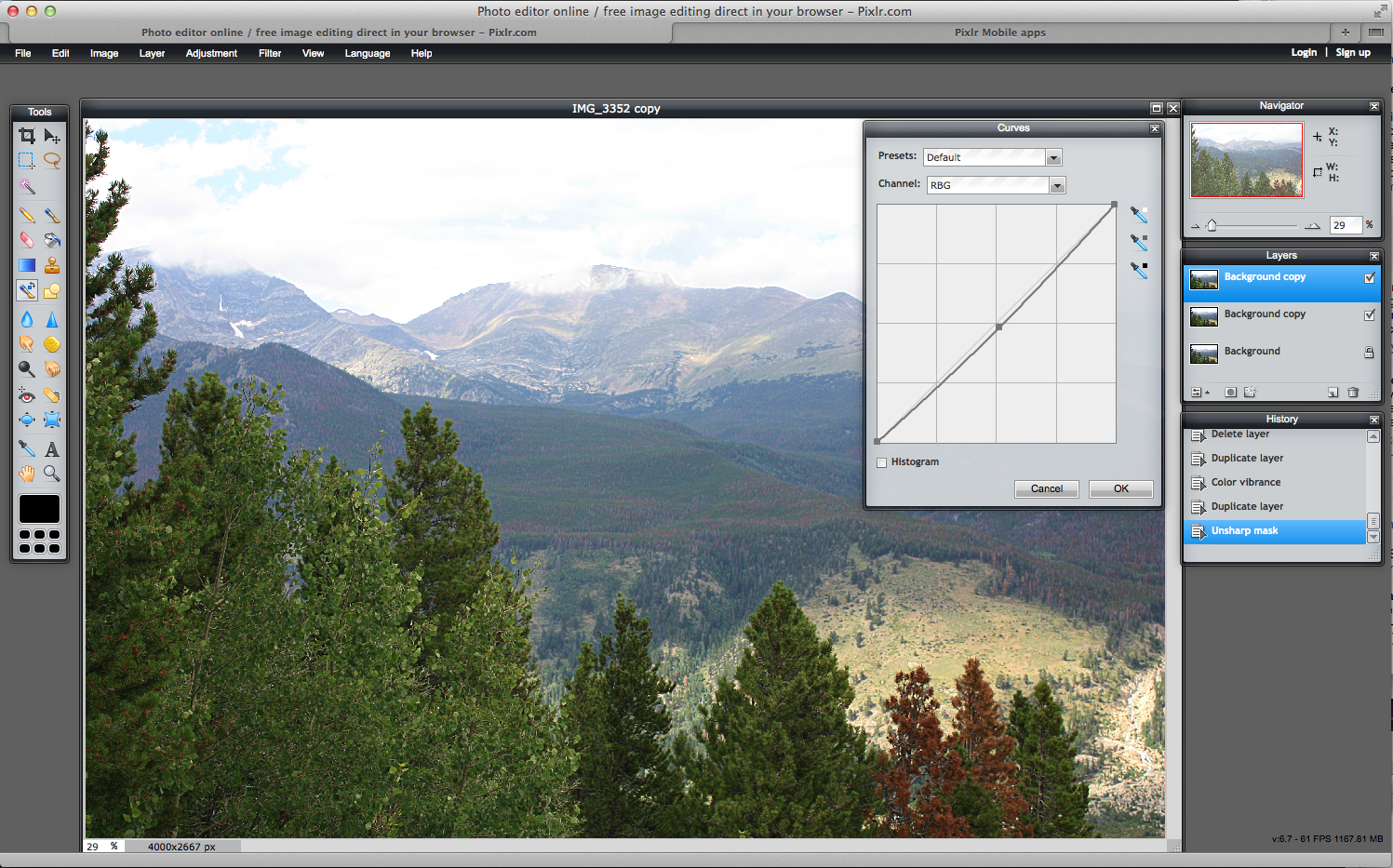Open the Filter menu
The image size is (1393, 868).
coord(270,53)
